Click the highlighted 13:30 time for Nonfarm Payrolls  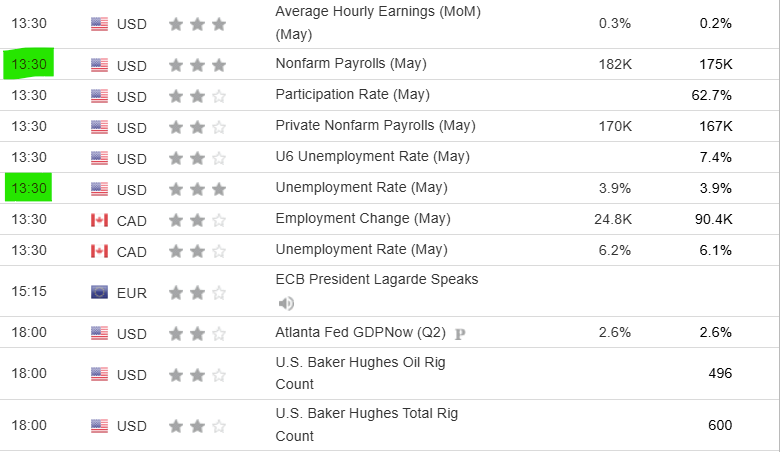[28, 64]
